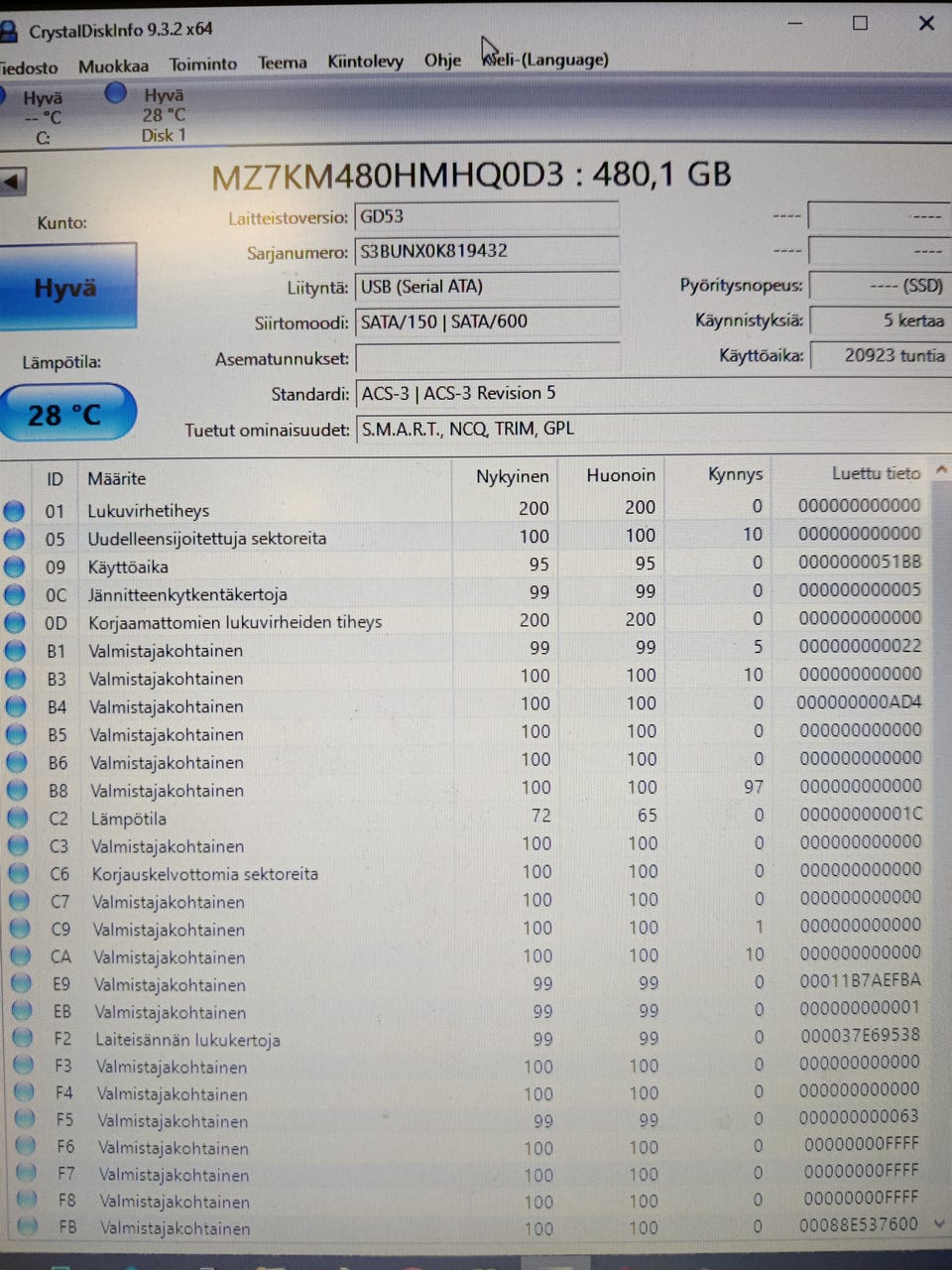The image size is (952, 1270).
Task: Click the Jännitteenkytkentäkertoja attribute text
Action: pos(187,594)
